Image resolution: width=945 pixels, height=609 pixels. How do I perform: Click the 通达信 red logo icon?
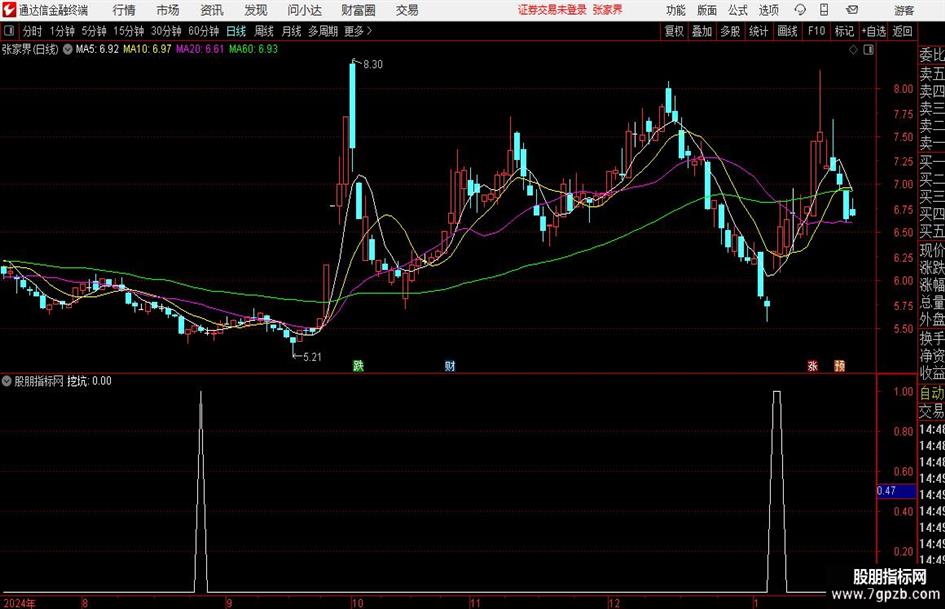click(9, 10)
